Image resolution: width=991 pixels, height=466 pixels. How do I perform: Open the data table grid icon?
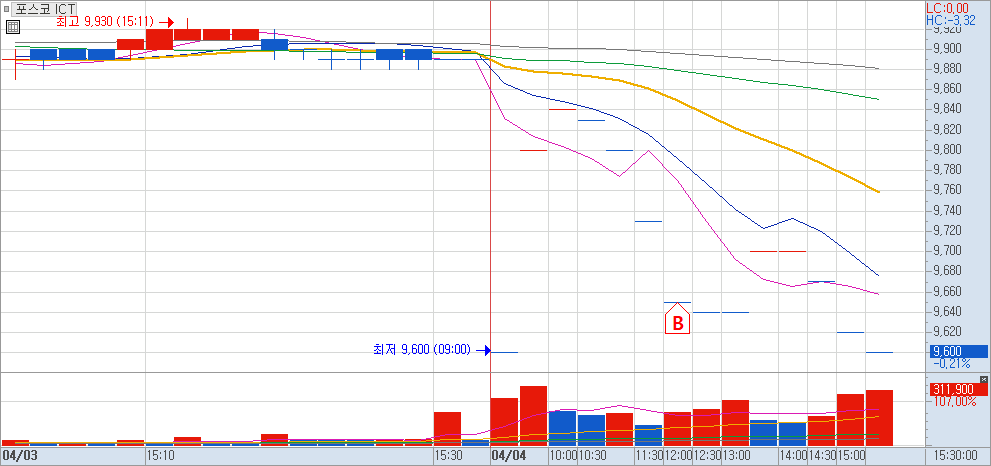click(x=13, y=27)
